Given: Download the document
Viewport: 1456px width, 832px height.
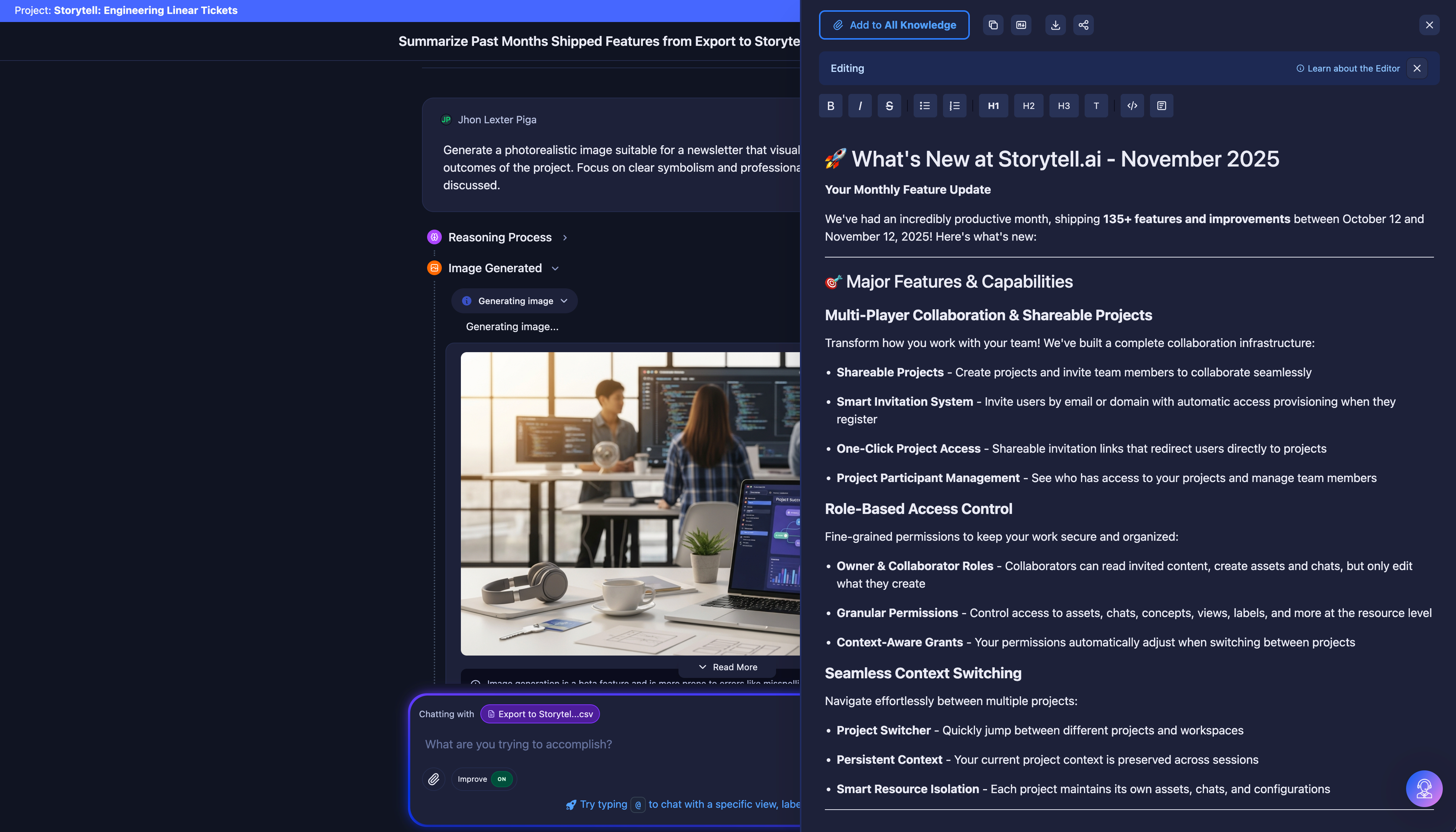Looking at the screenshot, I should (1055, 25).
